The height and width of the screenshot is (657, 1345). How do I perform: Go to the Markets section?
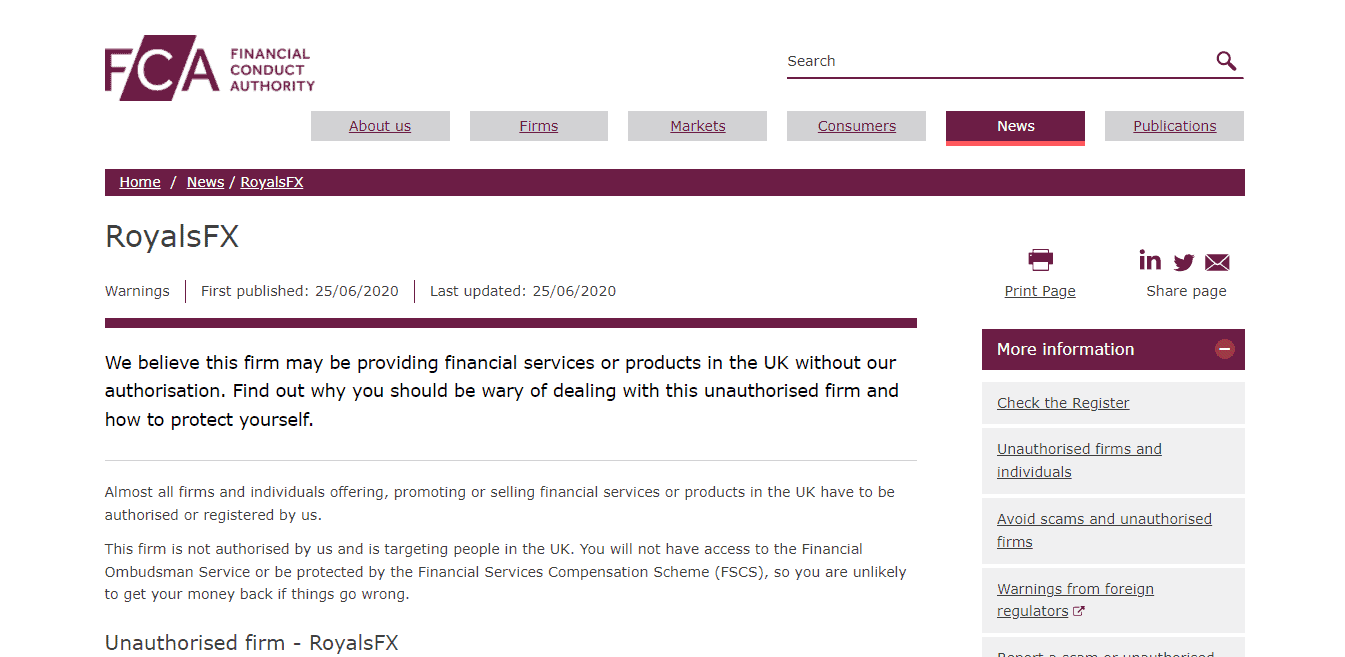[697, 126]
